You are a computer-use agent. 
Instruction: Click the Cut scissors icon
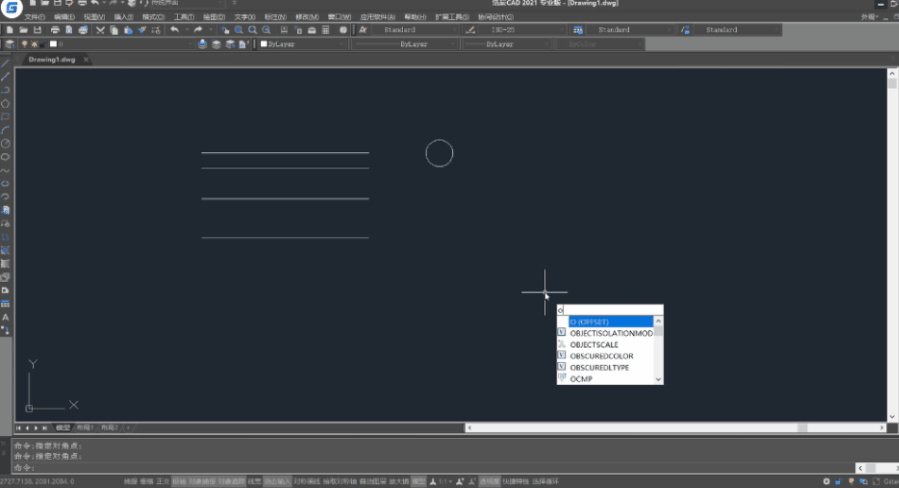pyautogui.click(x=100, y=30)
